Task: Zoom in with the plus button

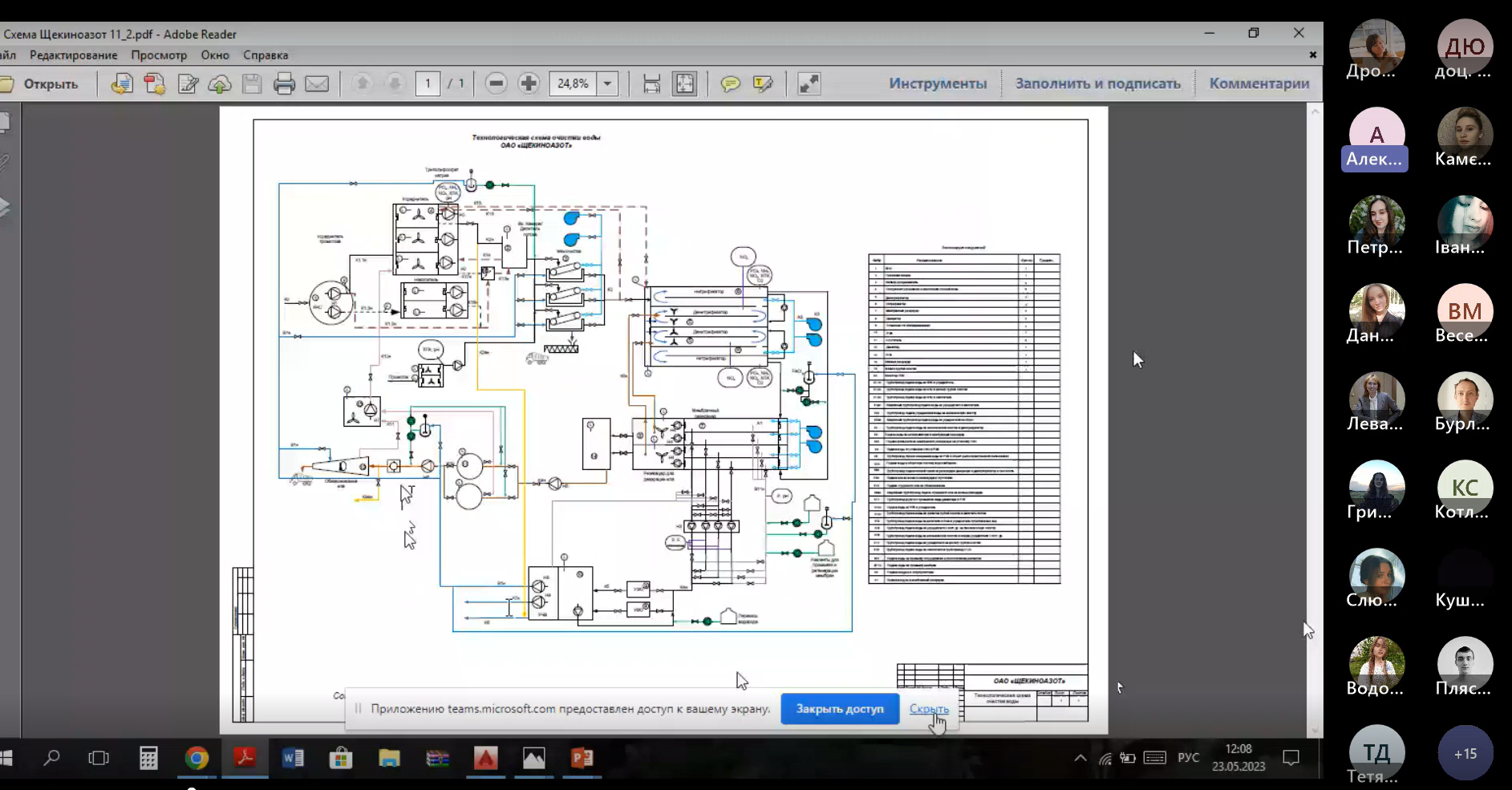Action: (529, 83)
